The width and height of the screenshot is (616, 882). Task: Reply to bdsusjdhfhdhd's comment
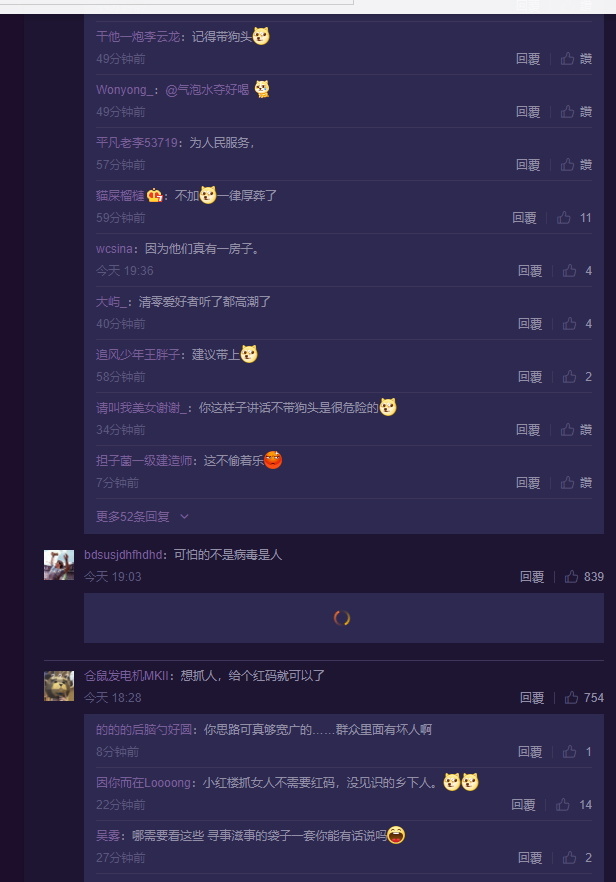point(532,577)
